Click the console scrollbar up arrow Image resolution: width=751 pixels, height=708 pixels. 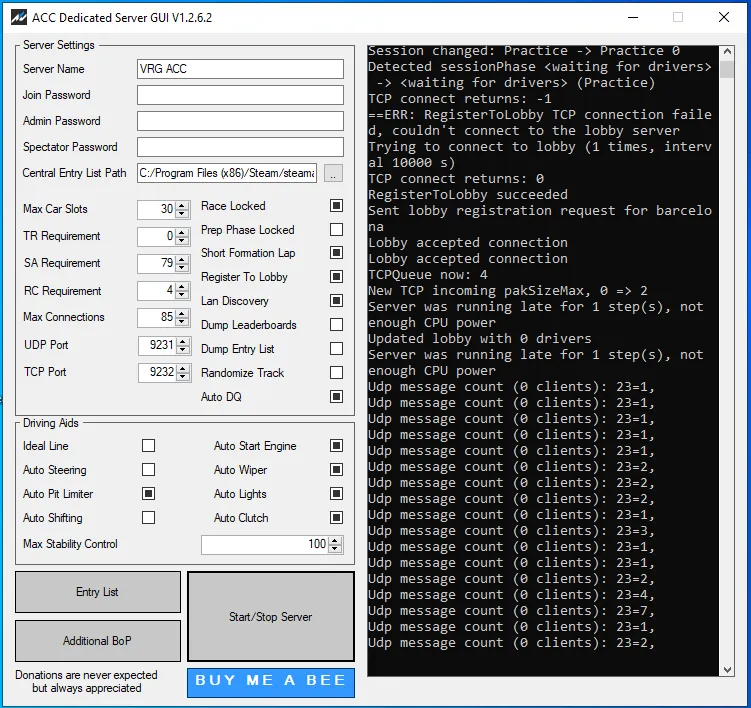(727, 51)
